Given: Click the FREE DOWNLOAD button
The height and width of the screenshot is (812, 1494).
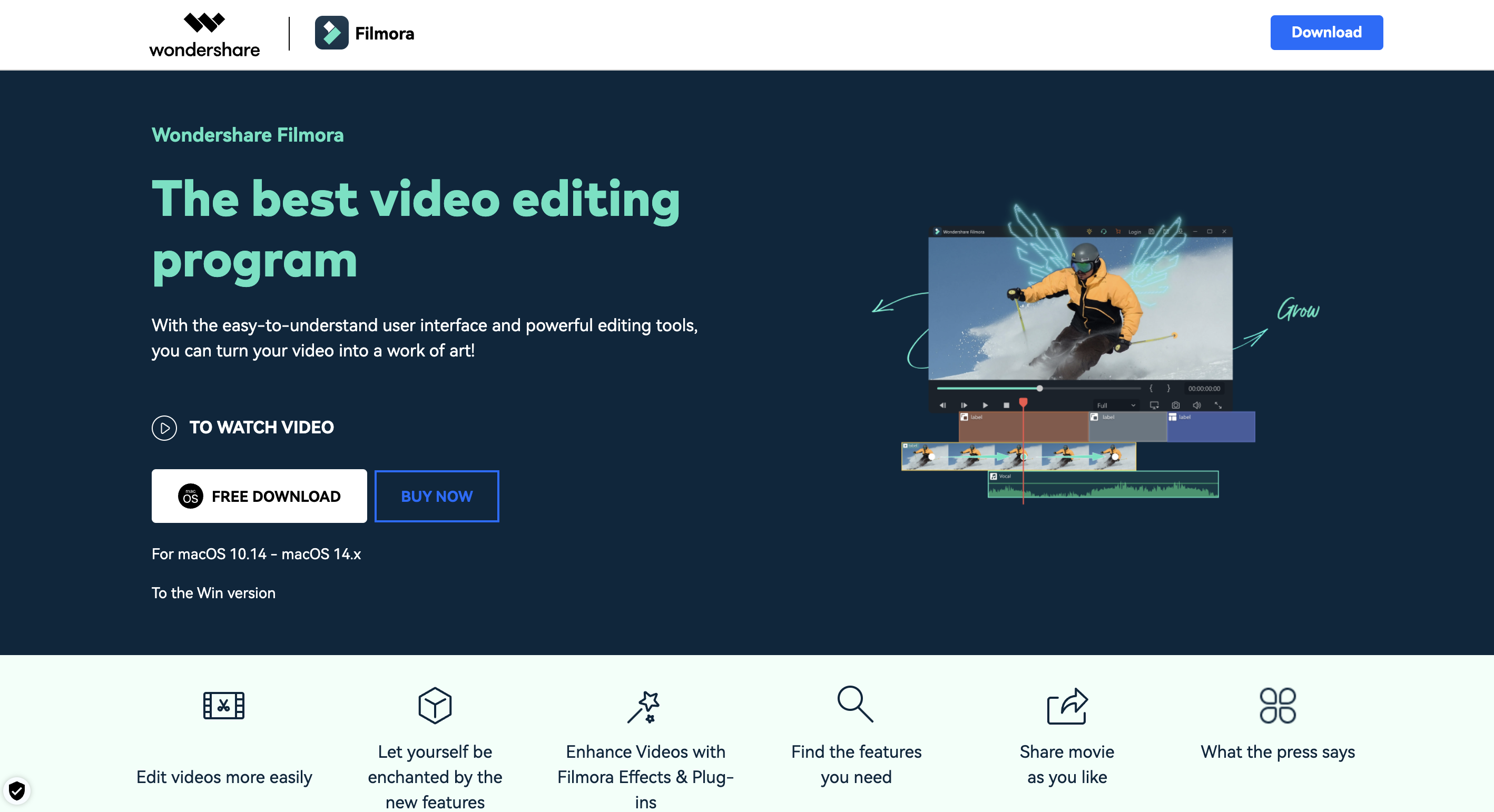Looking at the screenshot, I should [259, 496].
